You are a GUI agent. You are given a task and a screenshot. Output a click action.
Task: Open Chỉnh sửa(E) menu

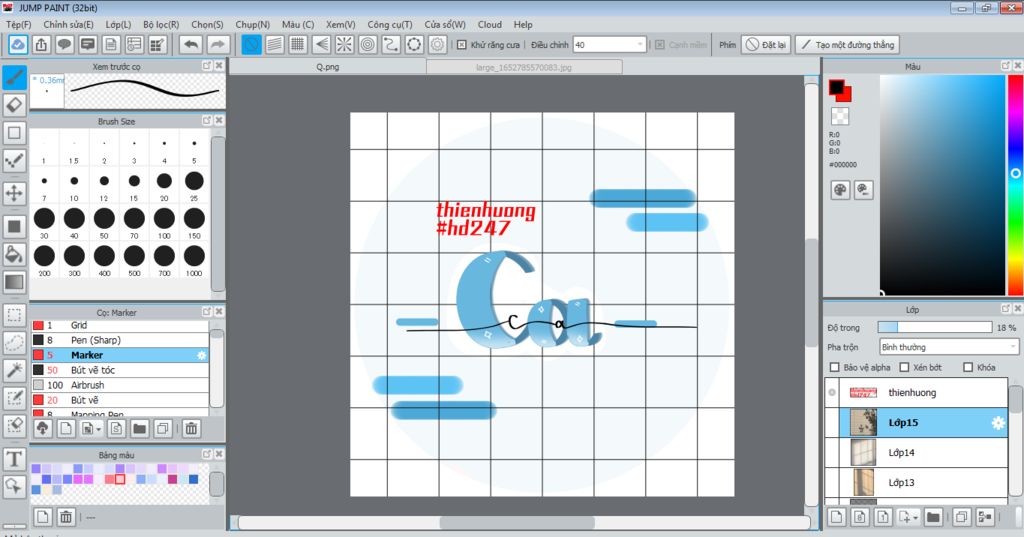(68, 24)
